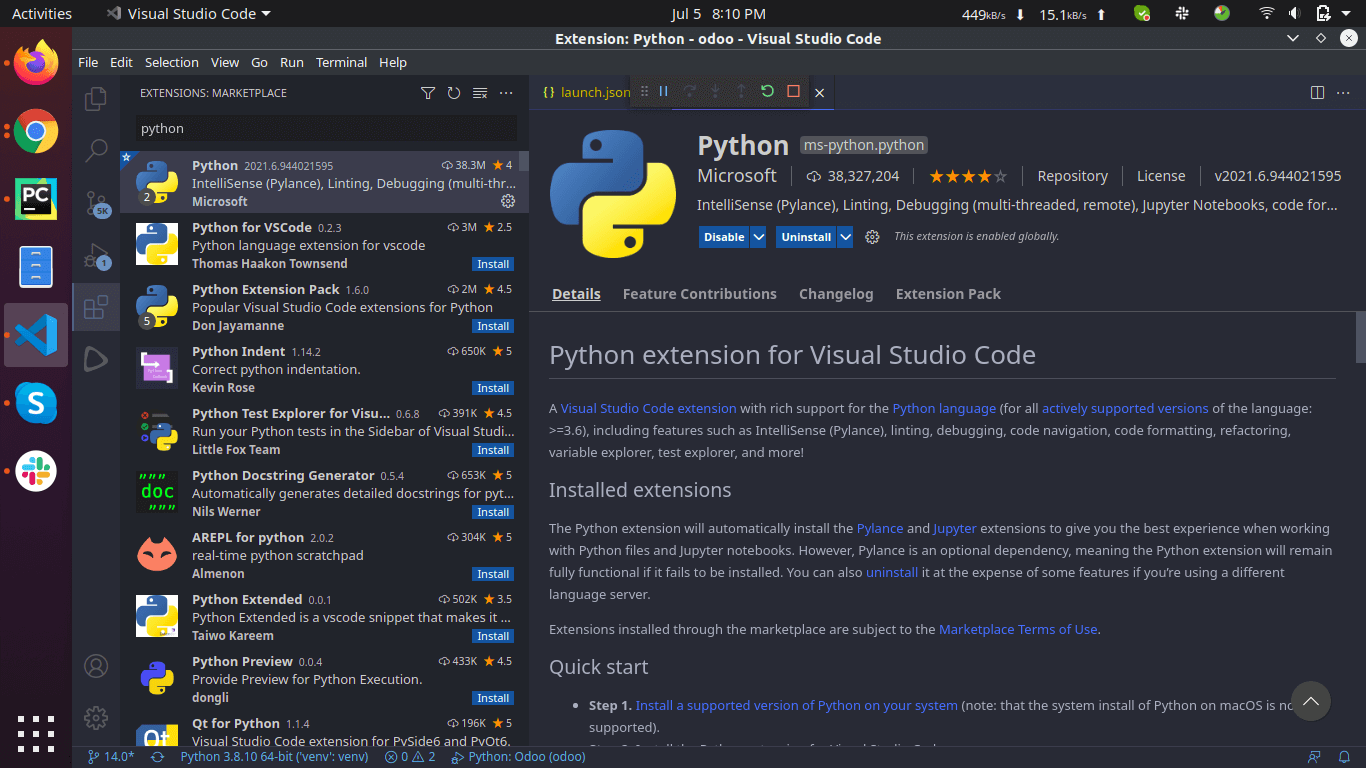1366x768 pixels.
Task: Open manage gear next to Uninstall button
Action: [x=872, y=237]
